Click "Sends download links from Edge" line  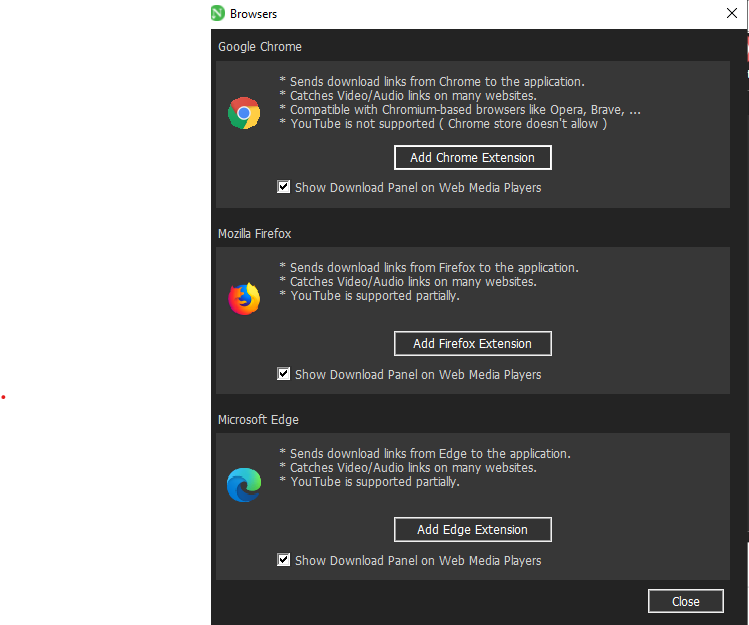(425, 453)
